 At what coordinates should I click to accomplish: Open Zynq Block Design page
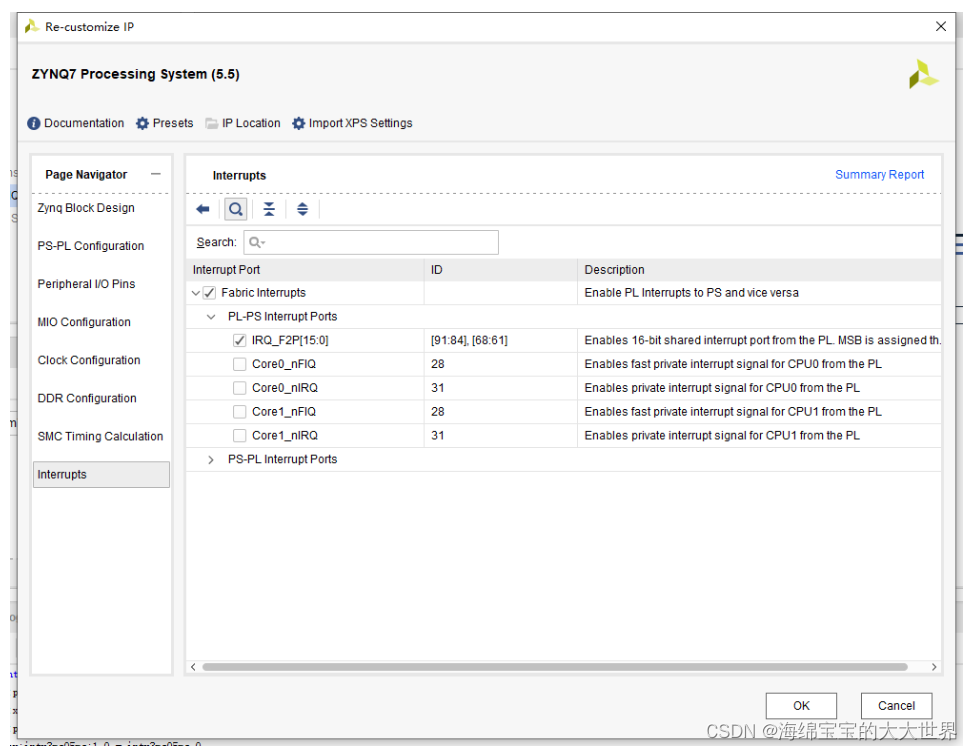coord(86,208)
